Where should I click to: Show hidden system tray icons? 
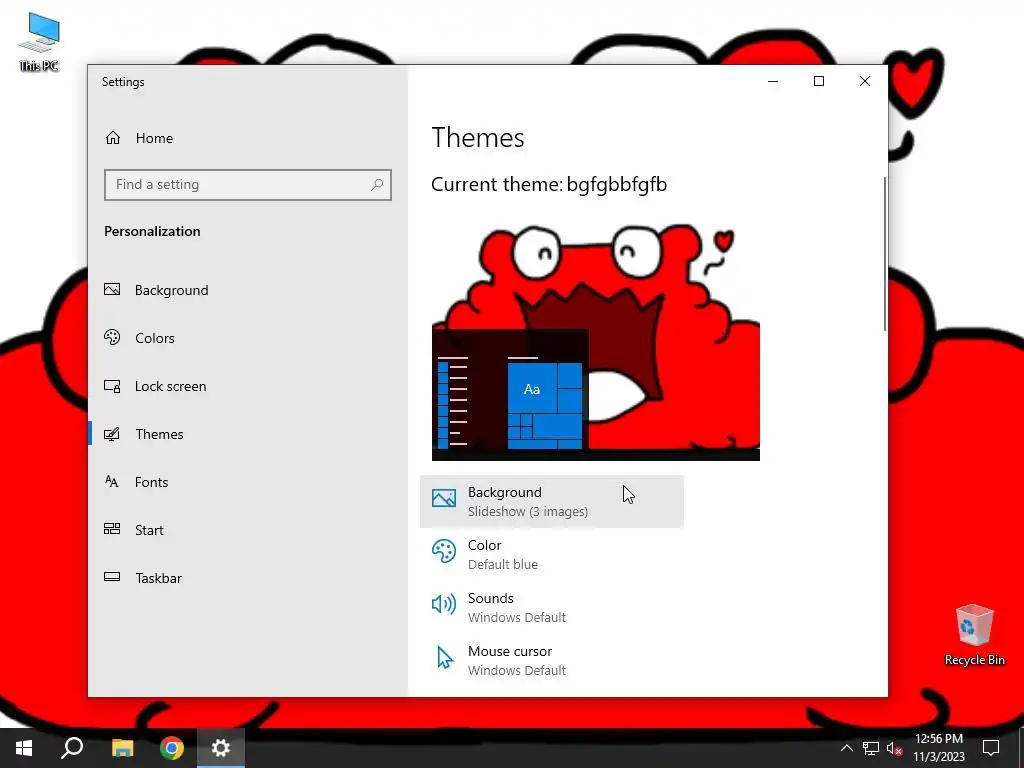click(846, 748)
